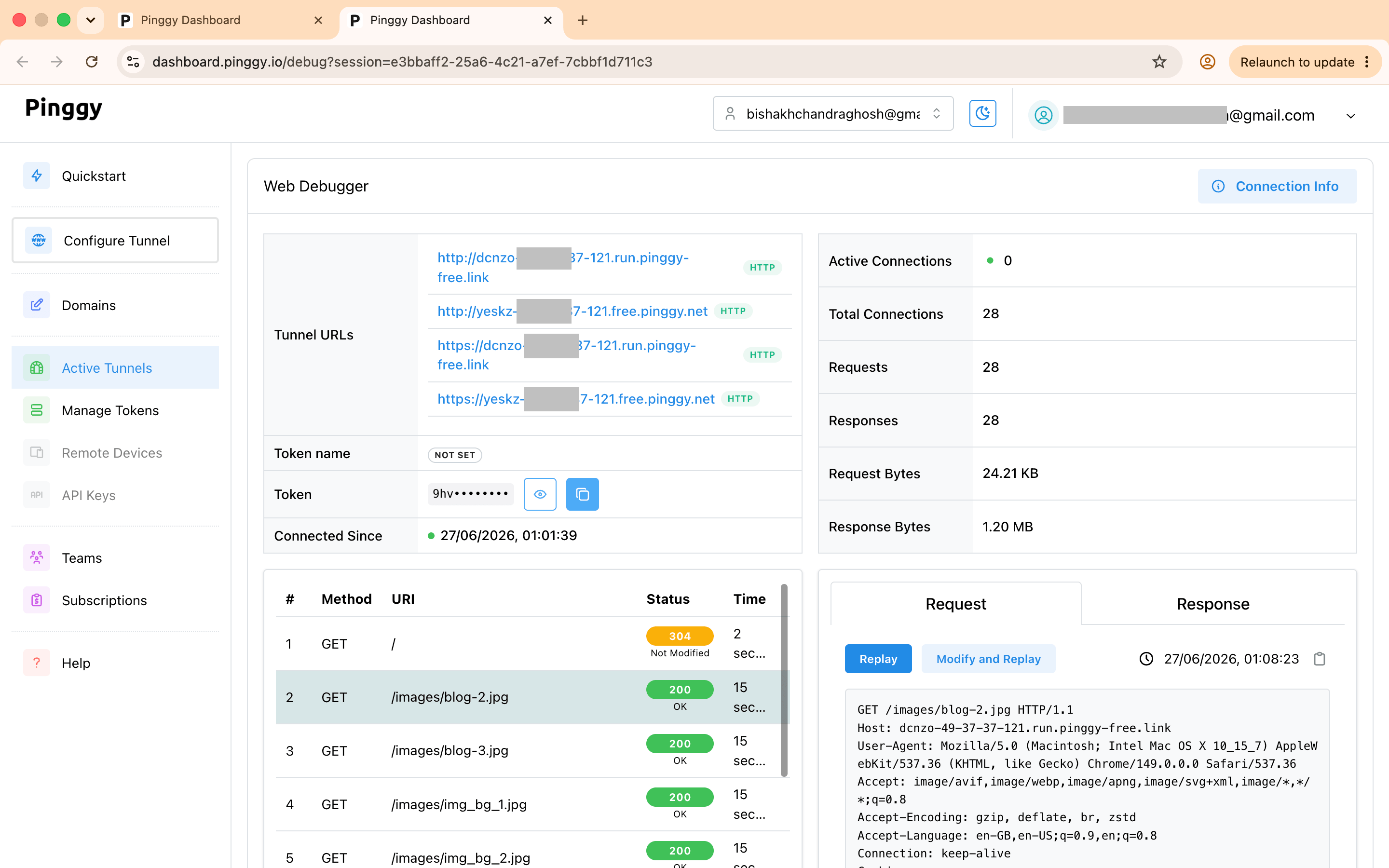Open the https dcnzo run.pinggy-free.link URL

click(x=567, y=354)
